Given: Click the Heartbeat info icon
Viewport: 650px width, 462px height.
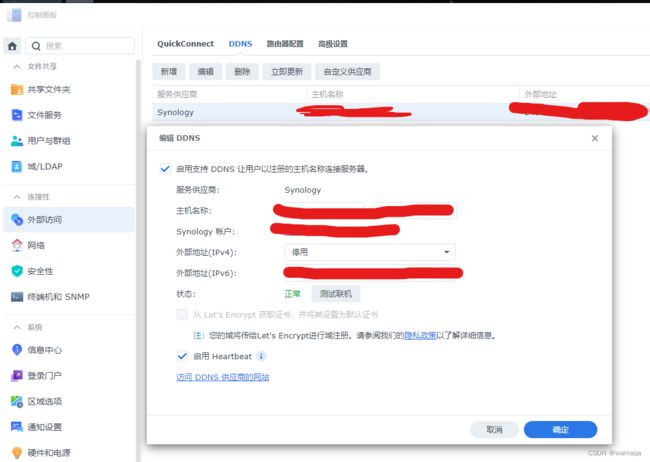Looking at the screenshot, I should point(261,356).
